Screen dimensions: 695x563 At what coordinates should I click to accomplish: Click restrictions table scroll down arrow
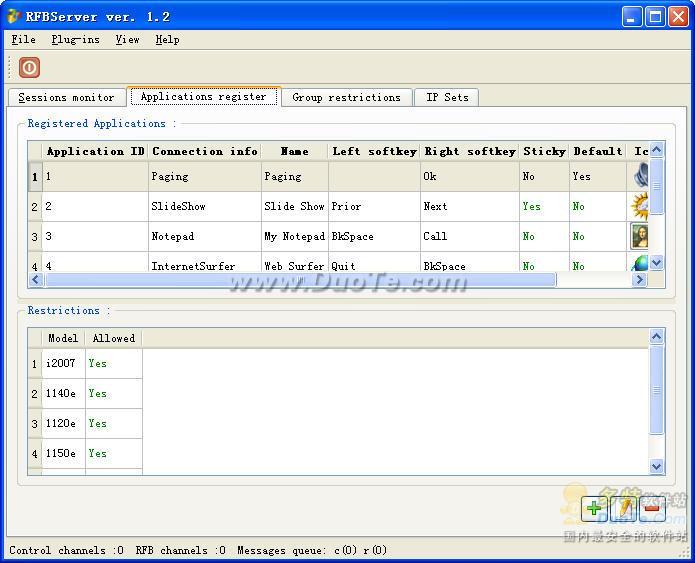point(656,466)
